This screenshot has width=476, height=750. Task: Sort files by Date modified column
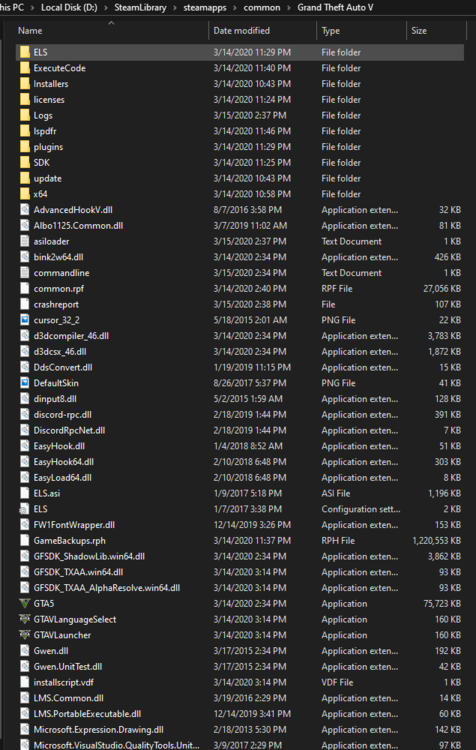262,31
